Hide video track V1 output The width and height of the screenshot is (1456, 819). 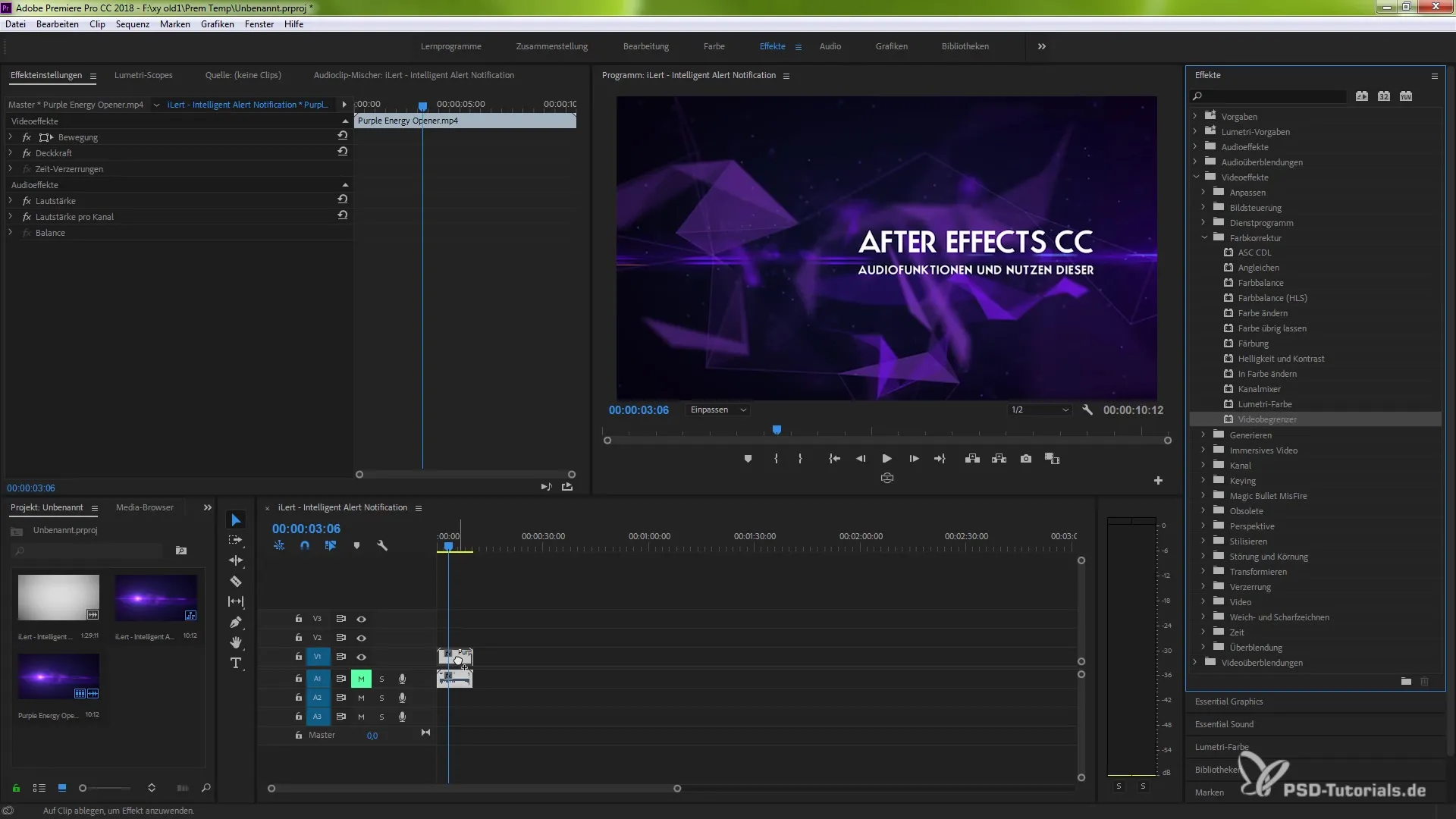tap(362, 657)
